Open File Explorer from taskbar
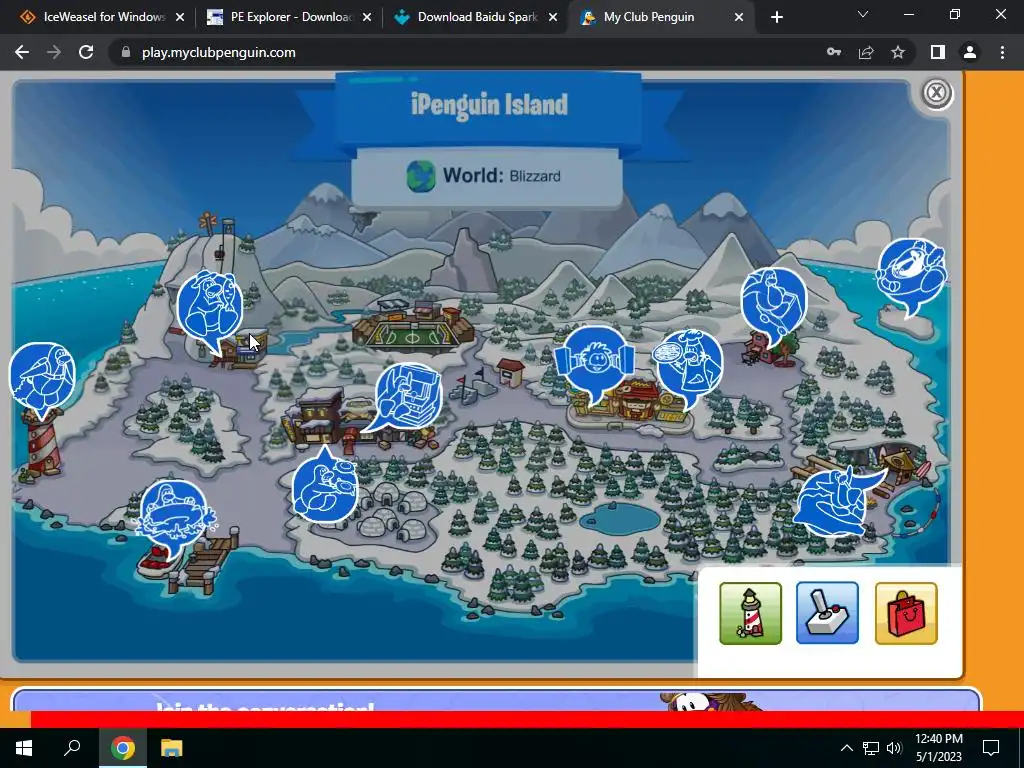Viewport: 1024px width, 768px height. [172, 748]
